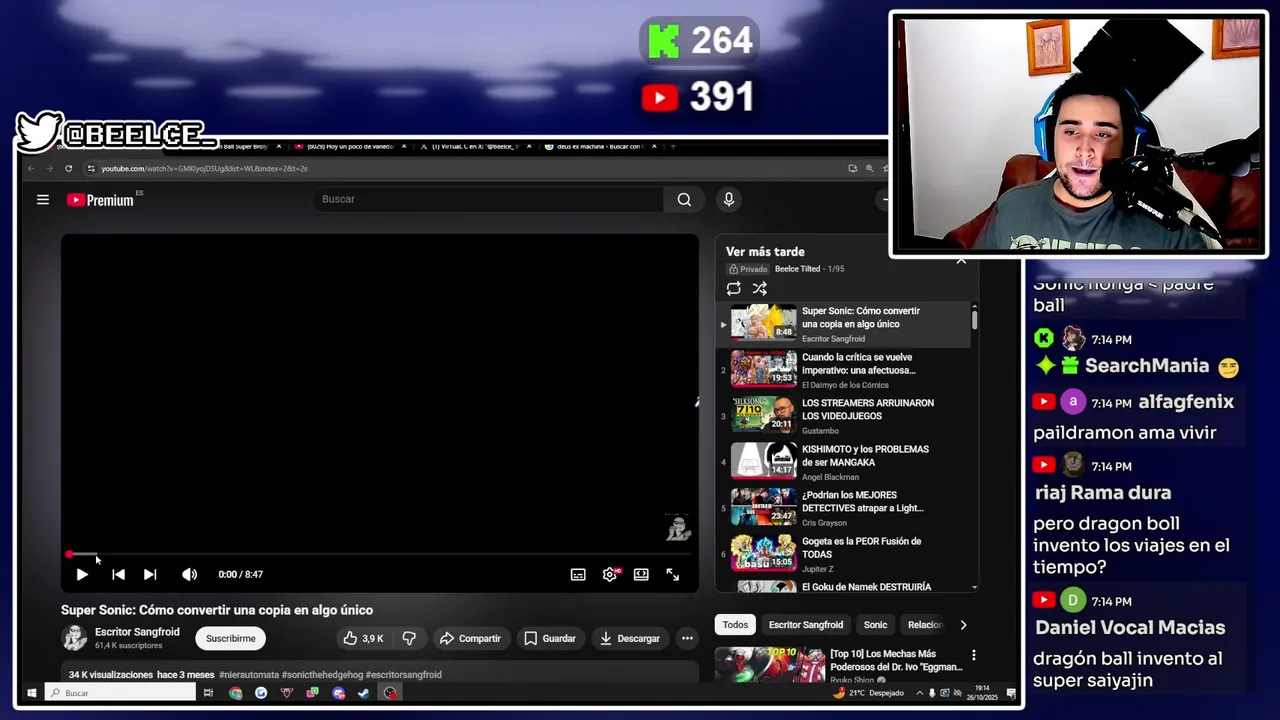Play the video
This screenshot has width=1280, height=720.
click(82, 575)
